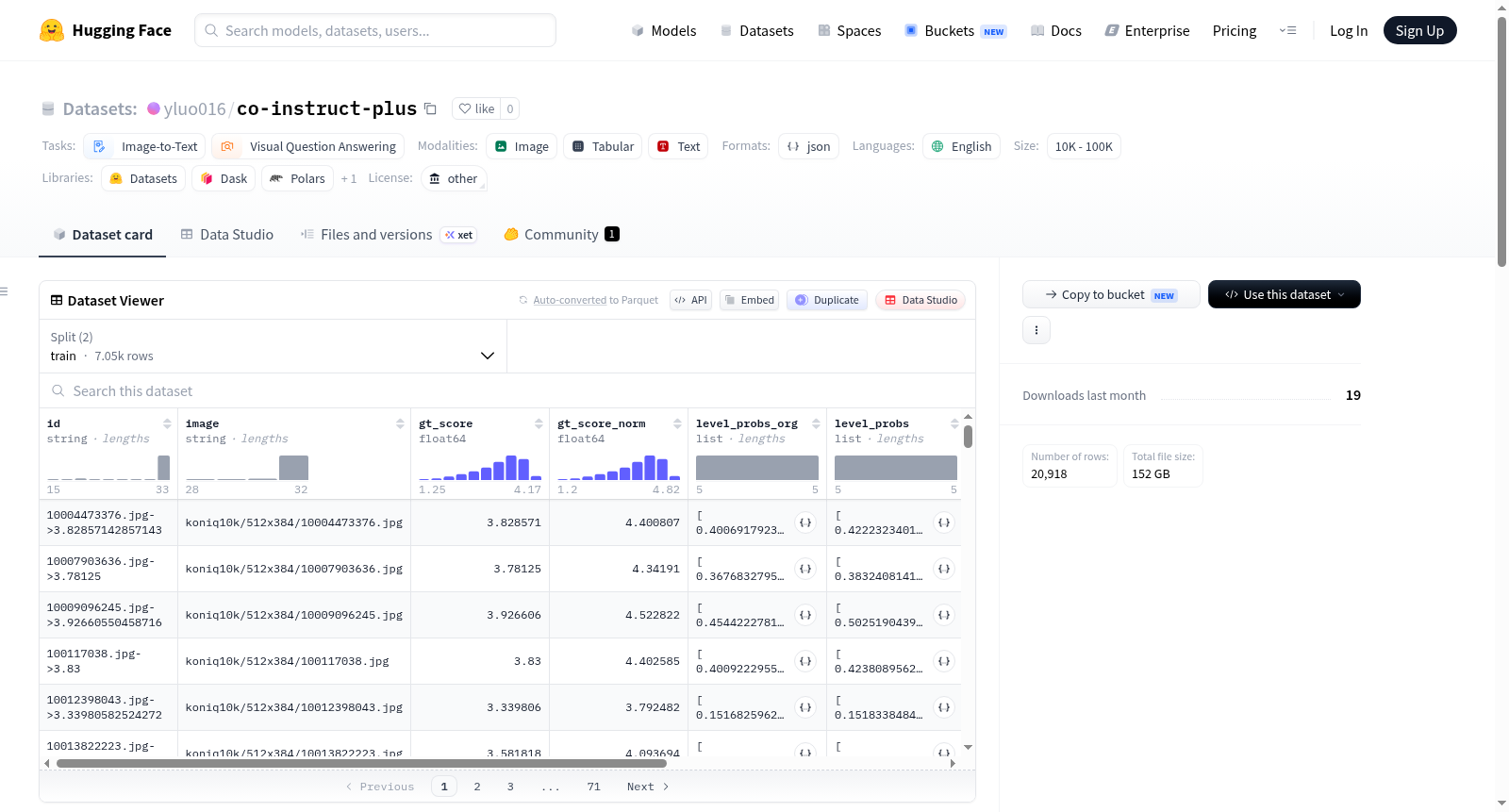The width and height of the screenshot is (1509, 812).
Task: Select the json format tag
Action: click(x=808, y=146)
